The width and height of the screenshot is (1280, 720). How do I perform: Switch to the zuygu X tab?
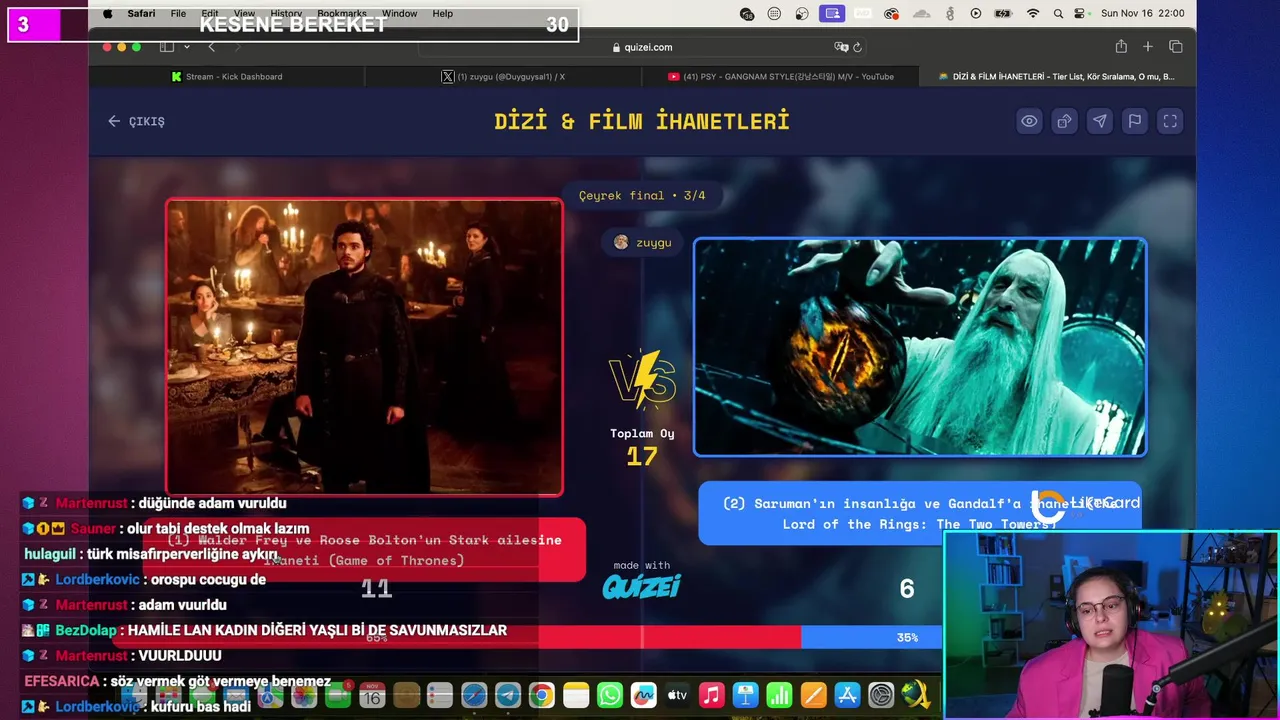(x=503, y=76)
